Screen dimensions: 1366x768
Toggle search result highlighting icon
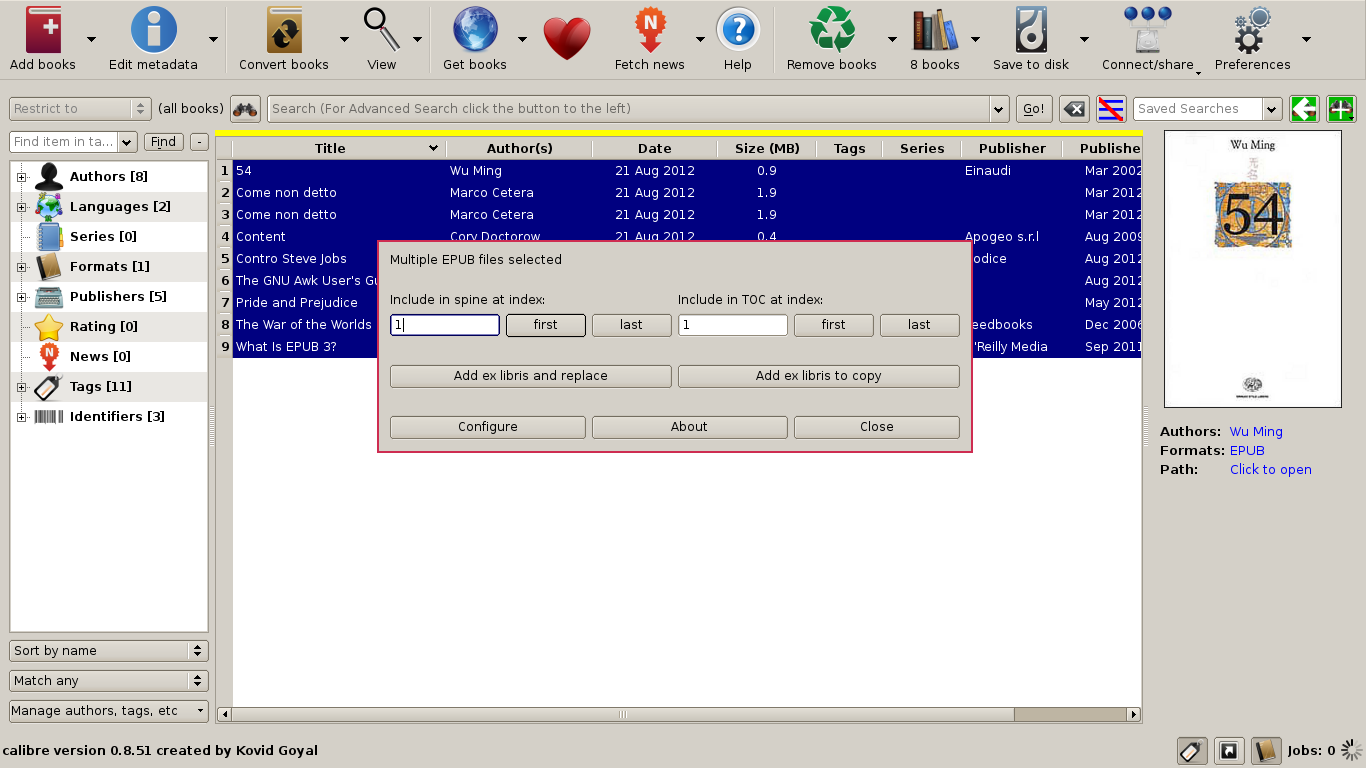(1111, 109)
